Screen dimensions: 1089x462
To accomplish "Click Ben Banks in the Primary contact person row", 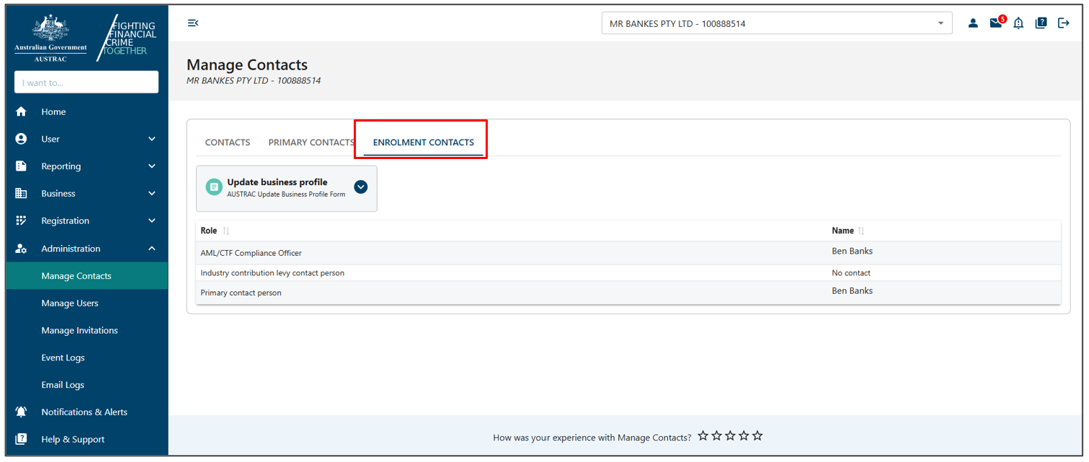I will coord(852,290).
